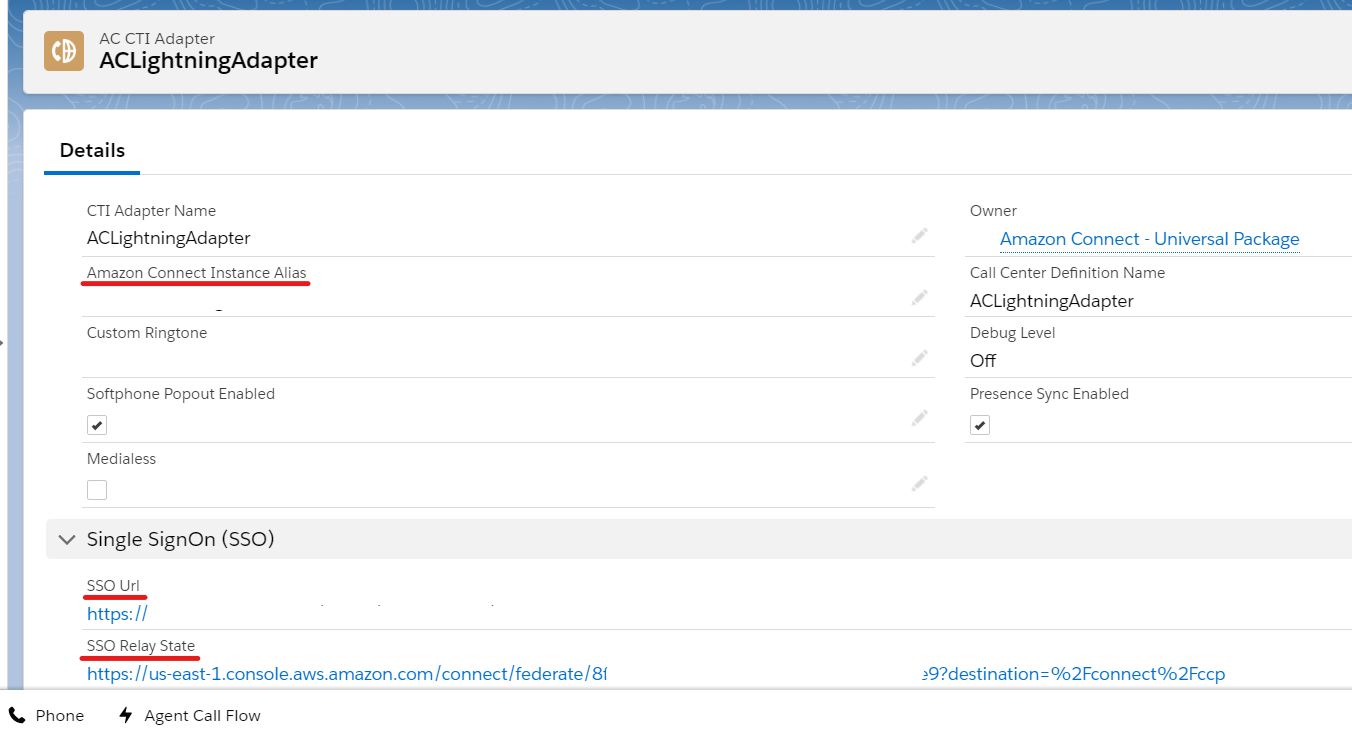Switch to the Details tab
Screen dimensions: 1352x738
coord(92,151)
